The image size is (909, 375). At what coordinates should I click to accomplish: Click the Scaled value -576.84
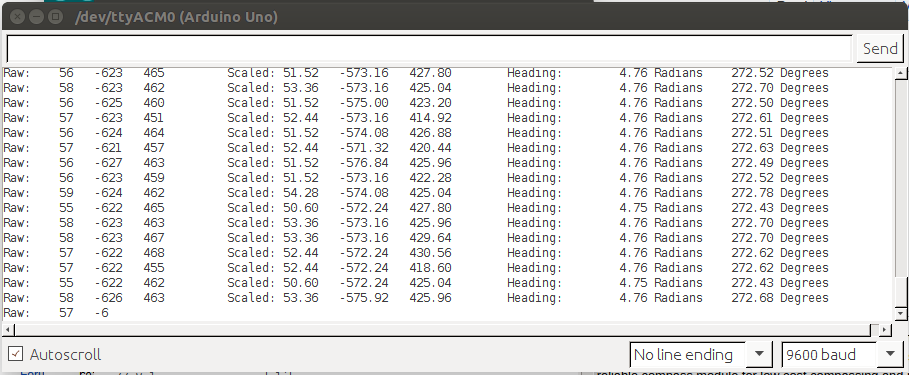click(364, 162)
